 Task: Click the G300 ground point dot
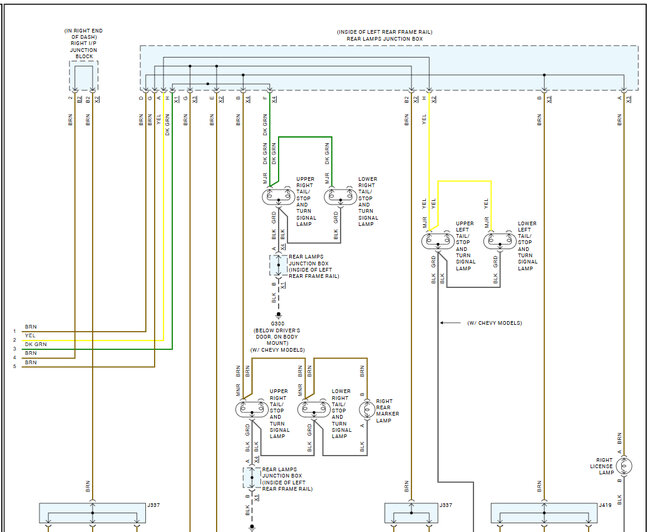pos(279,315)
